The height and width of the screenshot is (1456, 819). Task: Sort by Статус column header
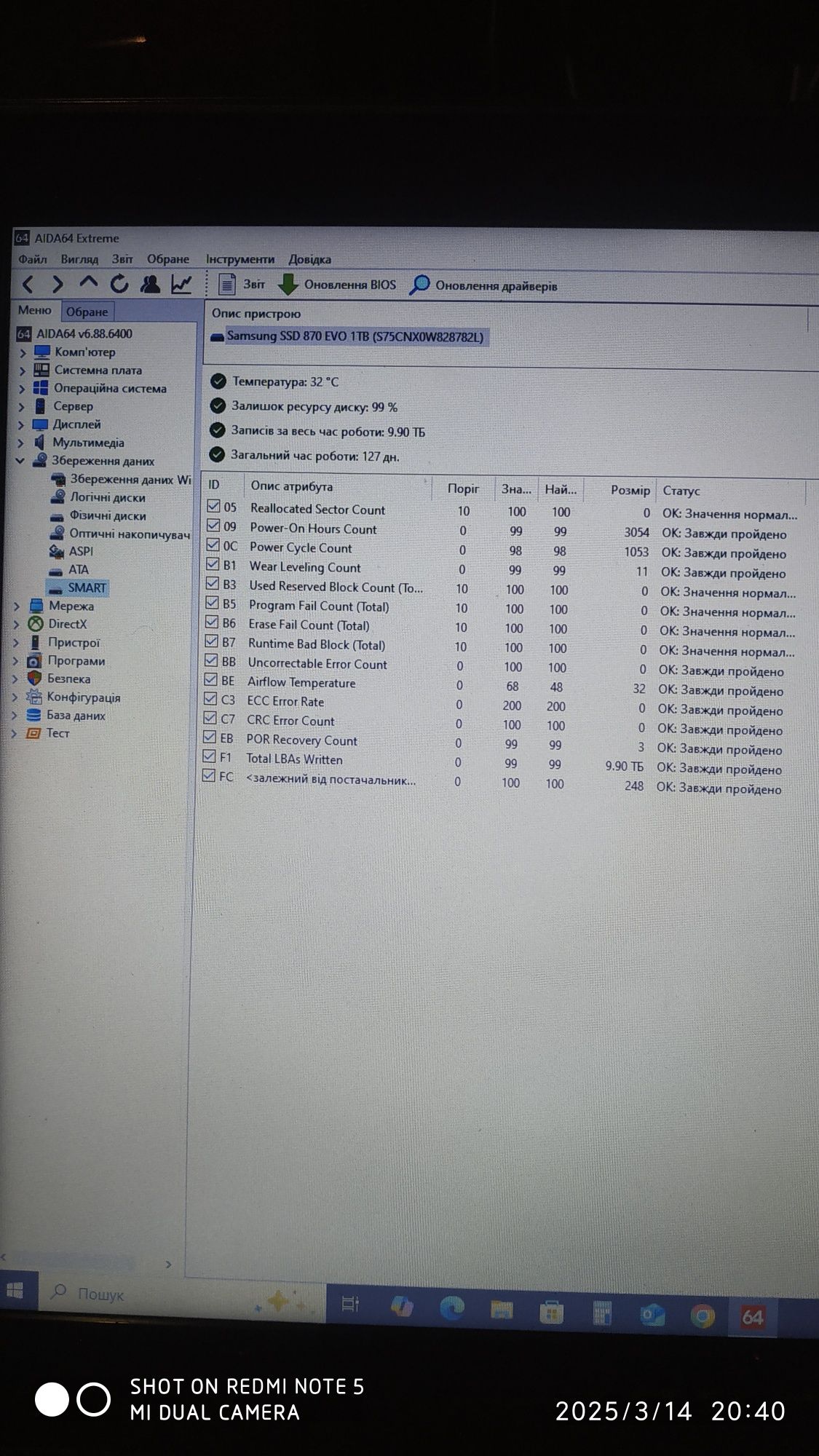coord(732,491)
